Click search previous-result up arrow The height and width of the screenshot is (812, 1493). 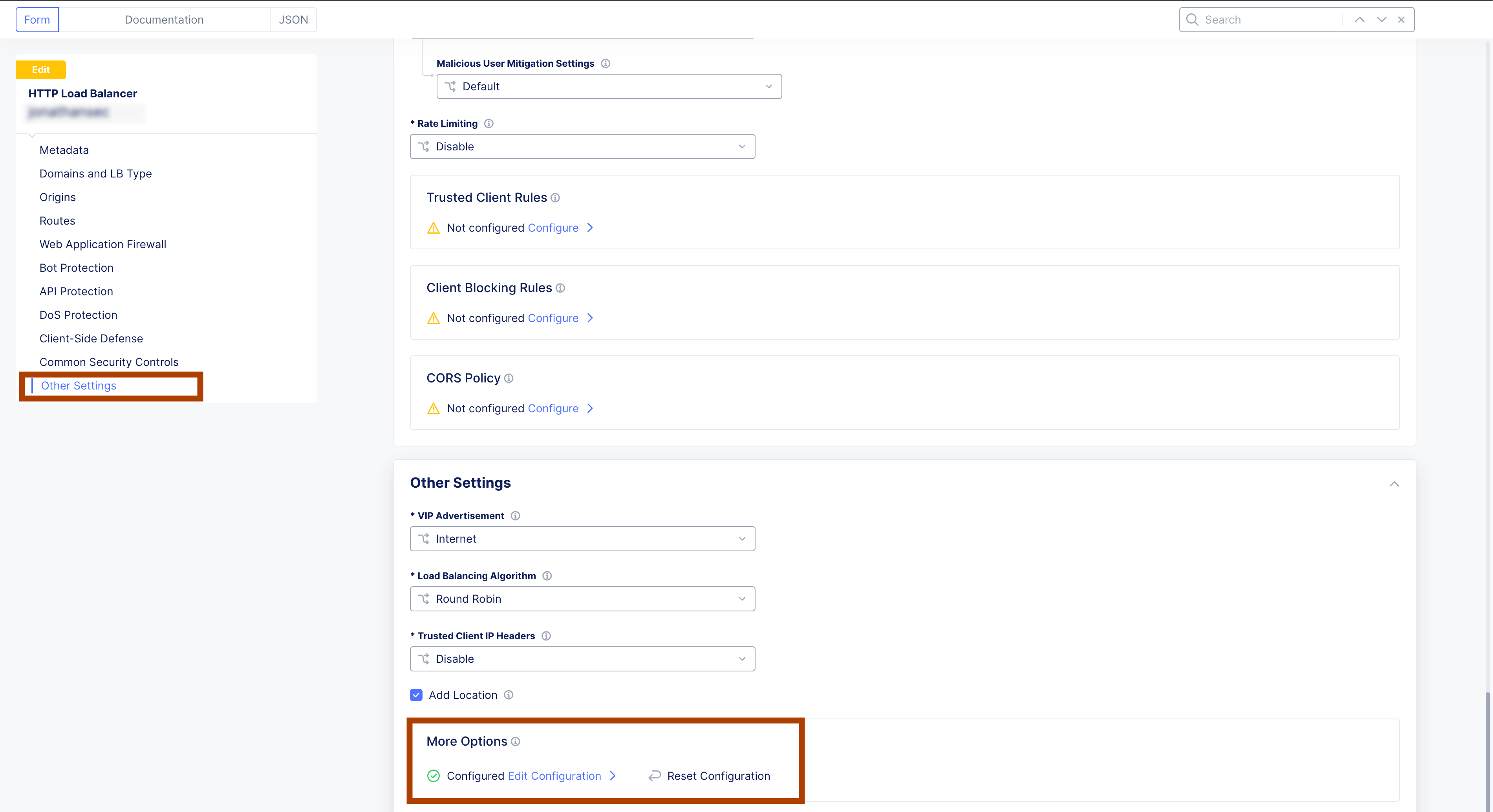click(1359, 20)
